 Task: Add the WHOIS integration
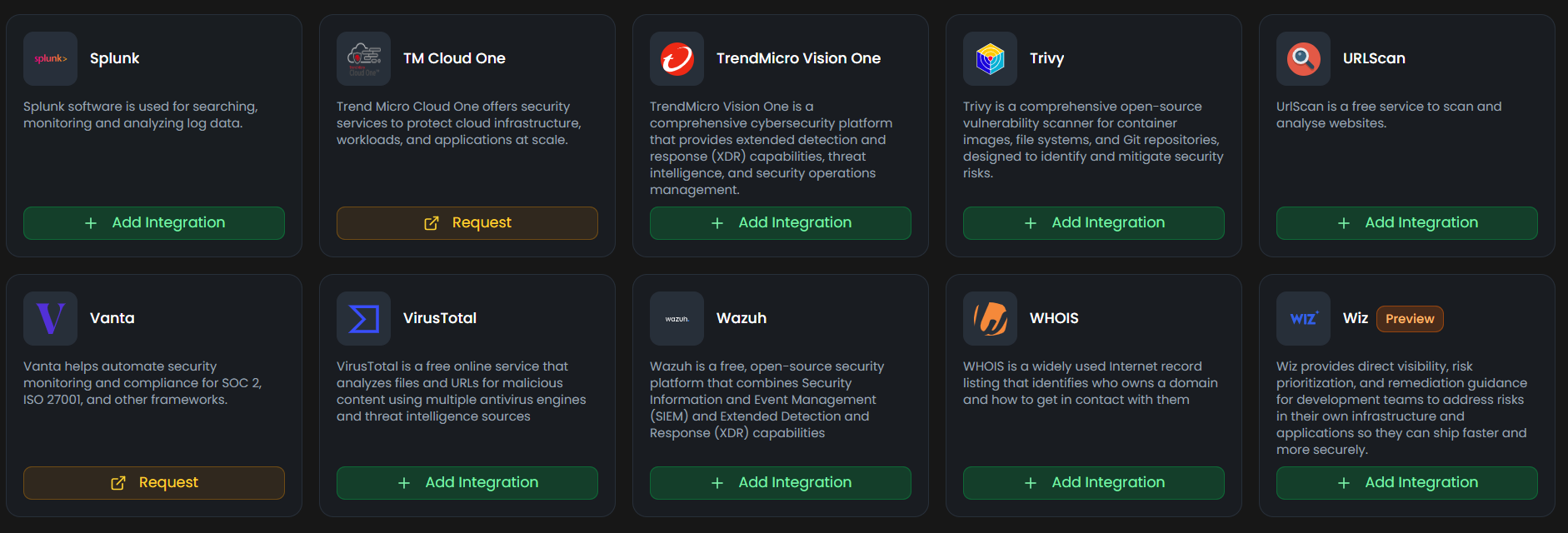point(1094,483)
